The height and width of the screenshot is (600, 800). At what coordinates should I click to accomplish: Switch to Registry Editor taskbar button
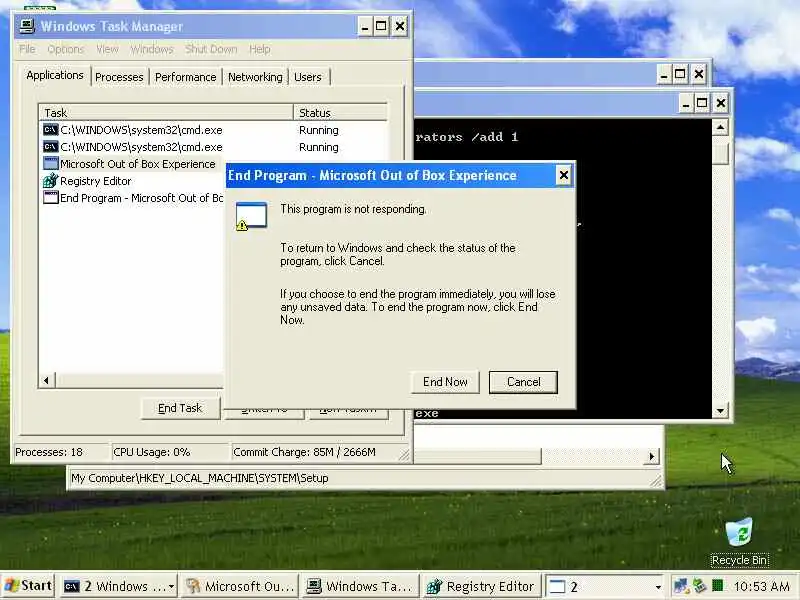(x=481, y=587)
